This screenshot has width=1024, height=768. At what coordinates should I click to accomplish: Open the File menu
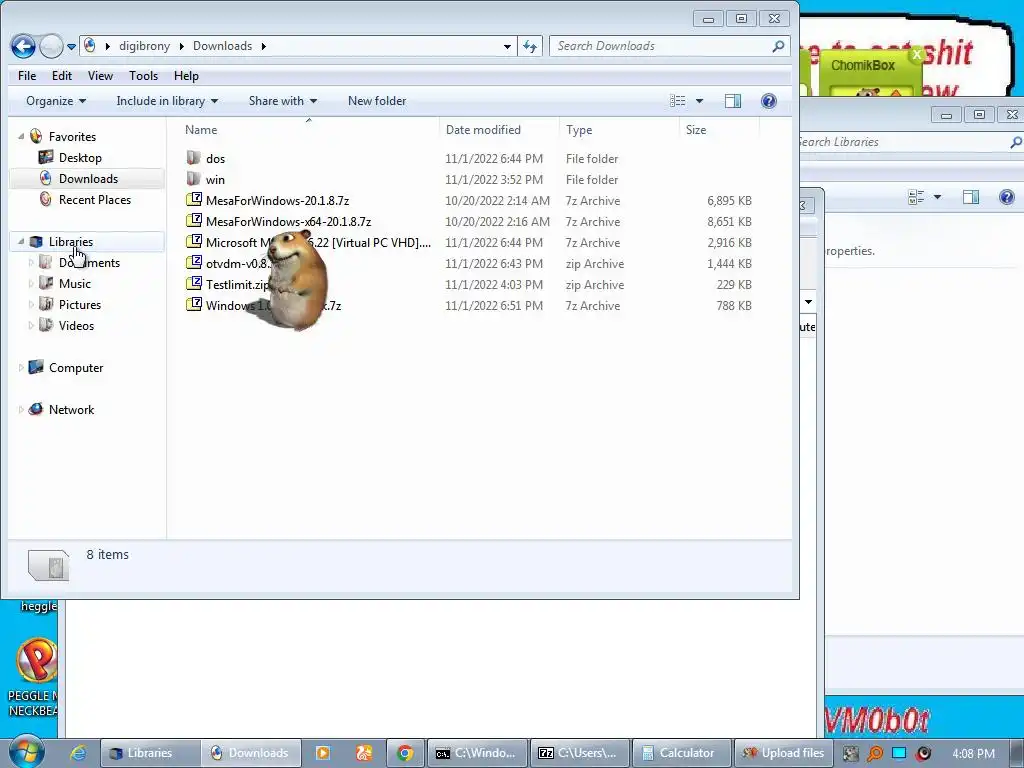(27, 76)
